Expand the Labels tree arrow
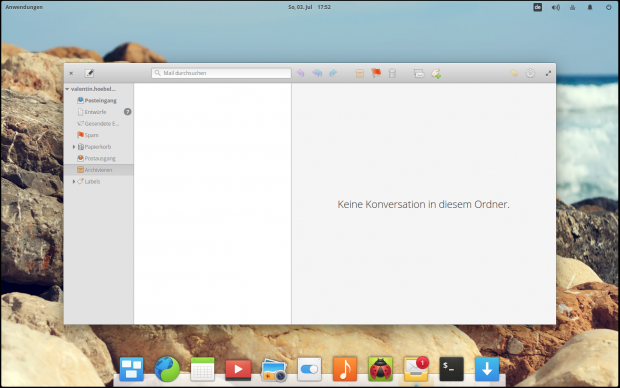This screenshot has height=388, width=620. [74, 182]
